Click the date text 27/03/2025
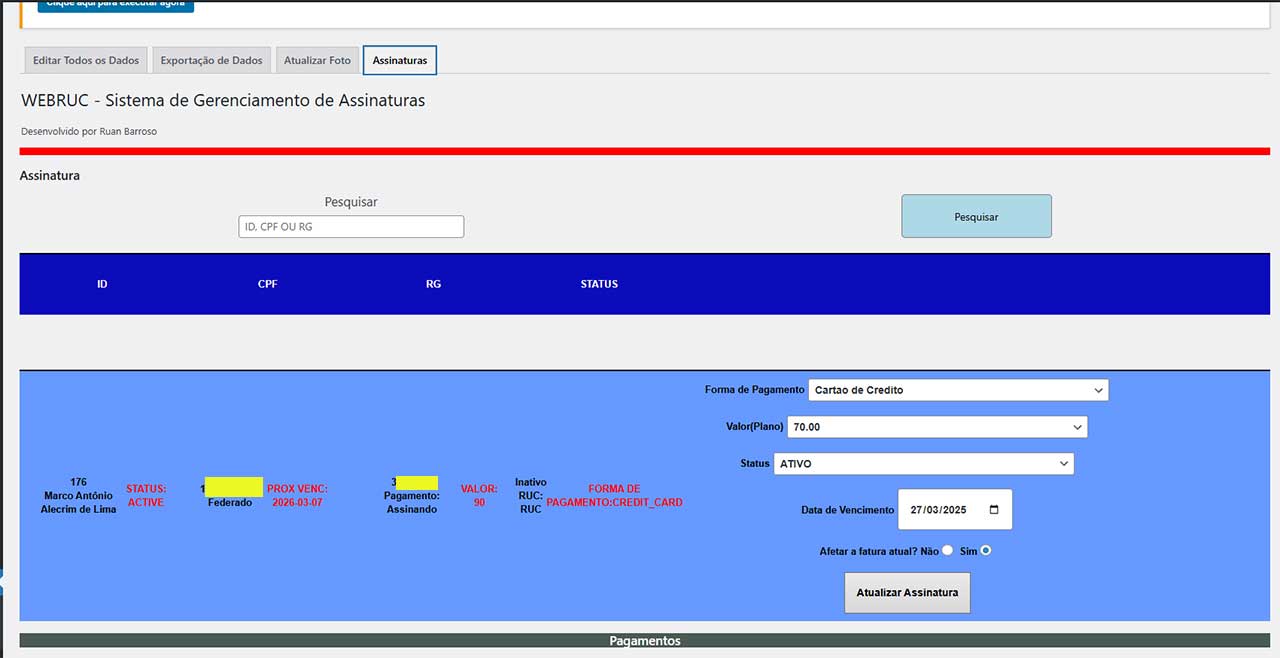This screenshot has width=1280, height=658. coord(940,510)
